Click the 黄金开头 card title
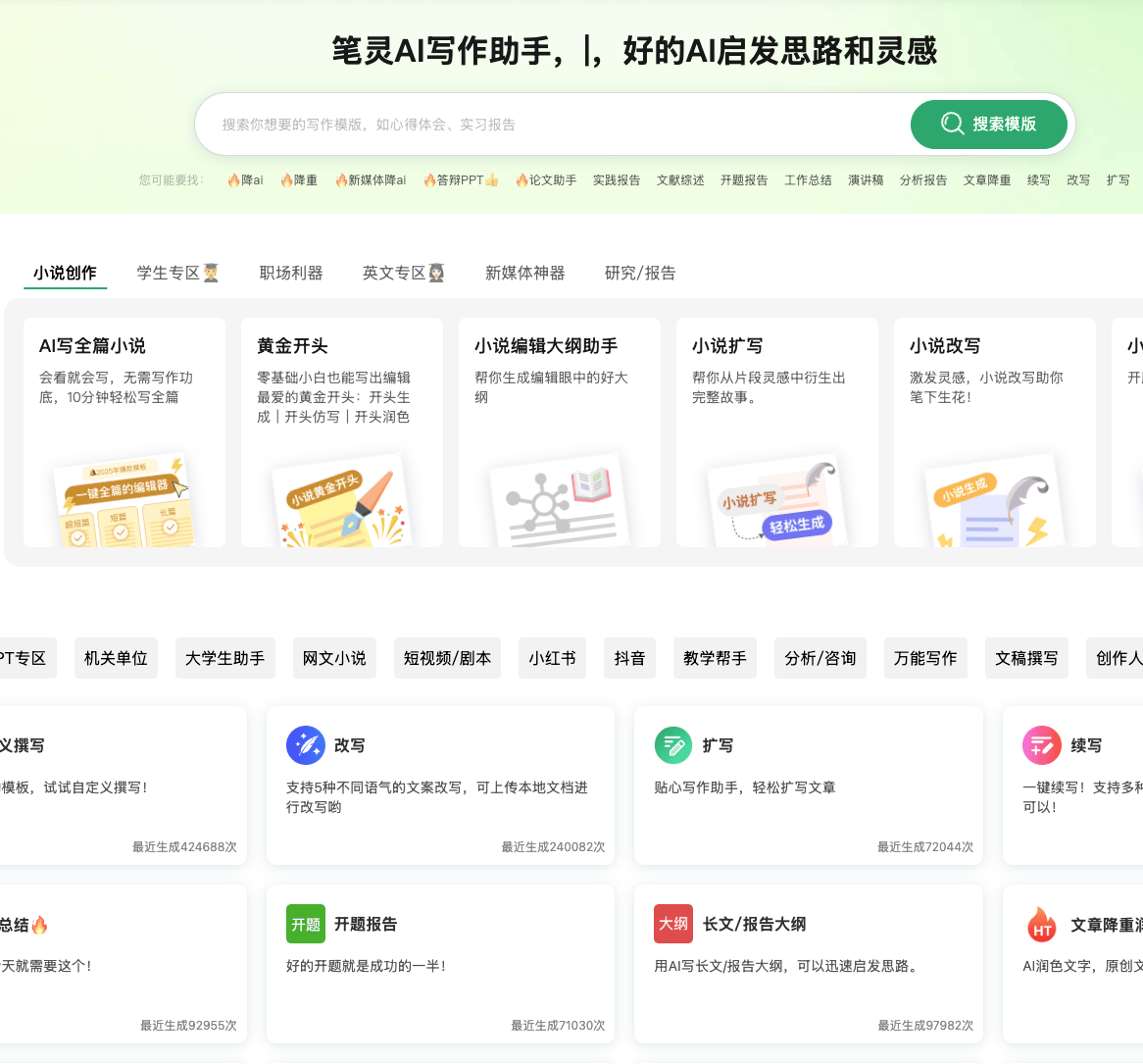 coord(293,345)
